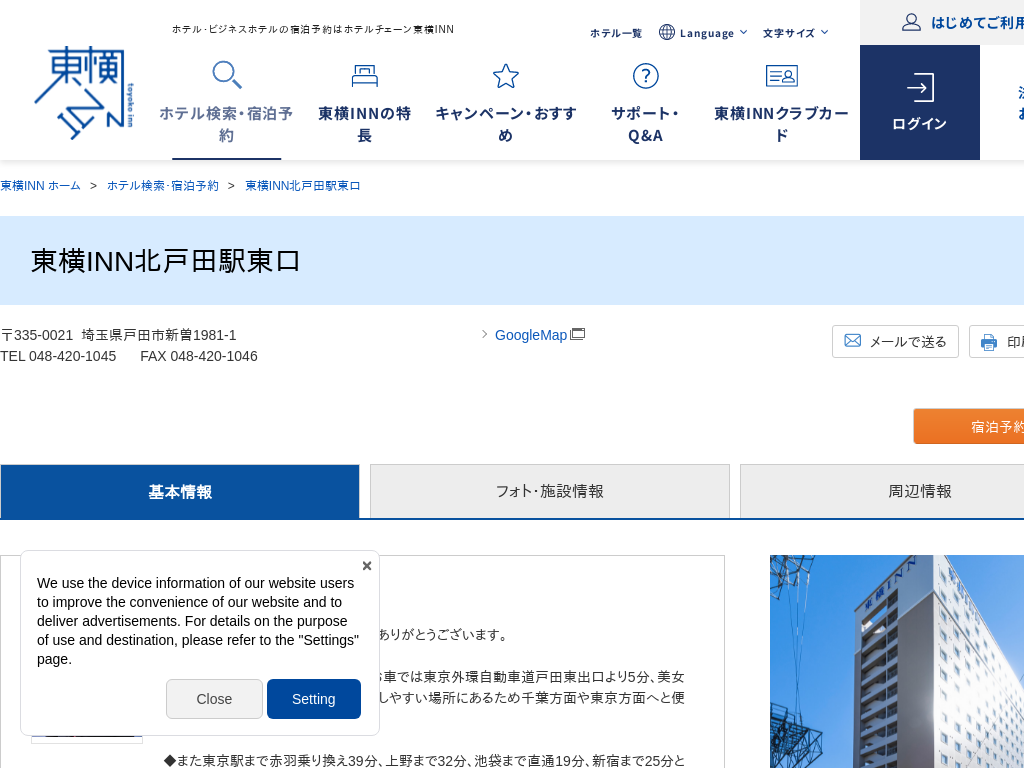Viewport: 1024px width, 768px height.
Task: Click the ログイン button
Action: click(x=920, y=103)
